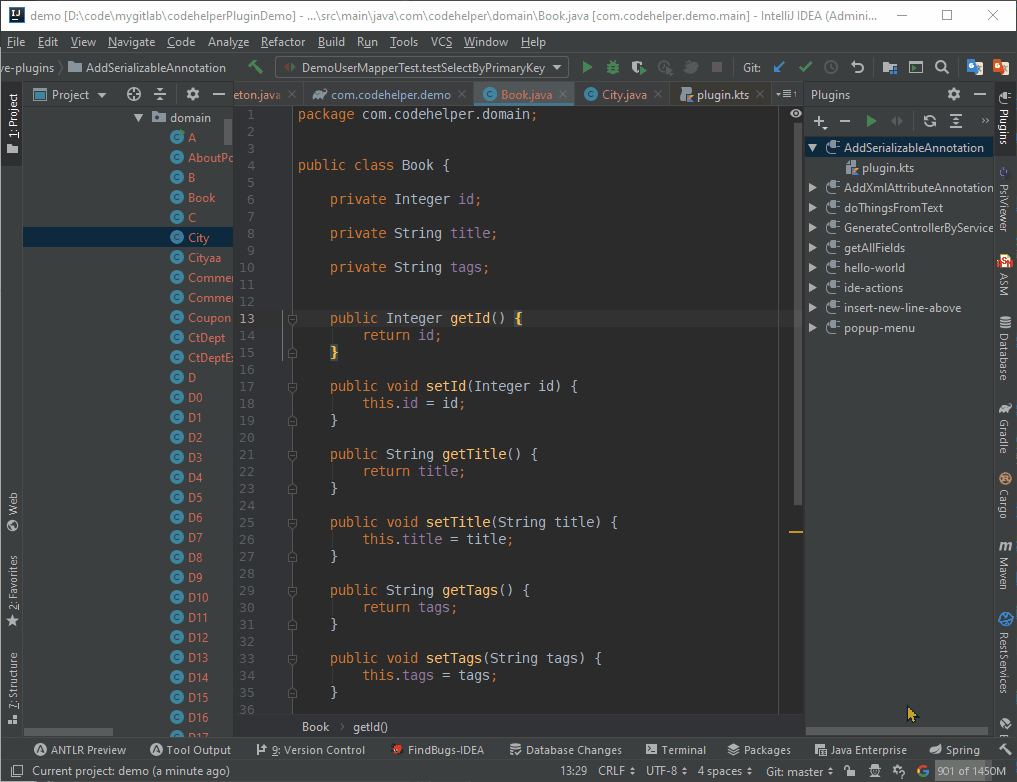Toggle read-only lock icon in status bar

(849, 770)
